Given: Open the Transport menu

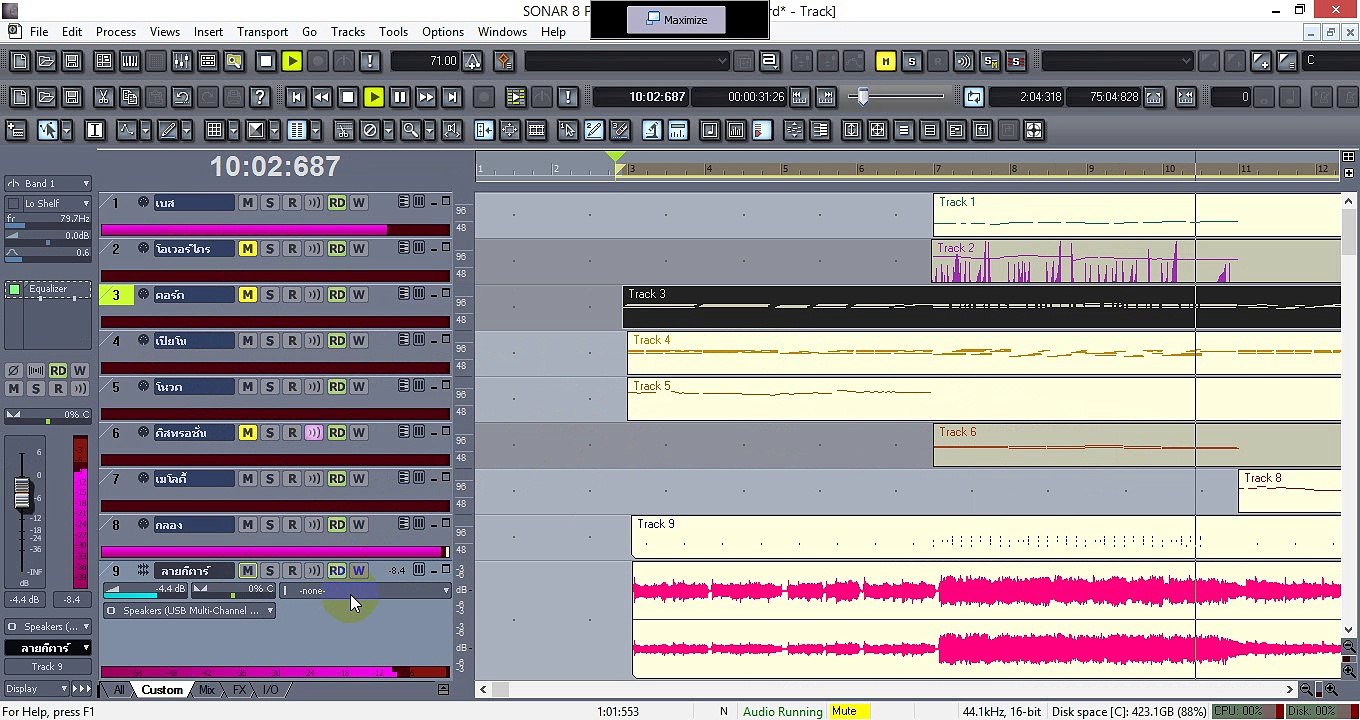Looking at the screenshot, I should tap(262, 32).
